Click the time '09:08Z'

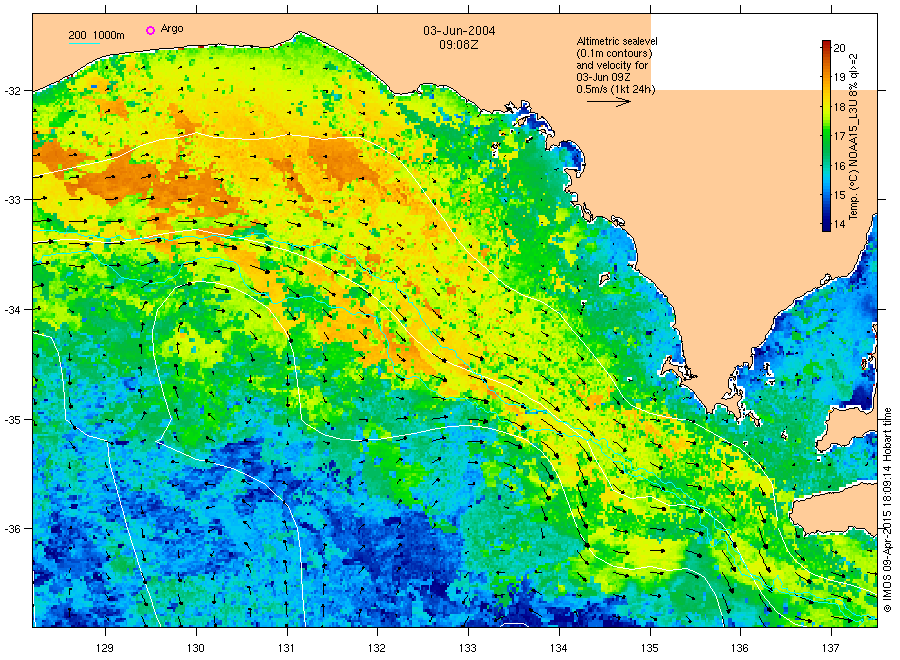[459, 45]
